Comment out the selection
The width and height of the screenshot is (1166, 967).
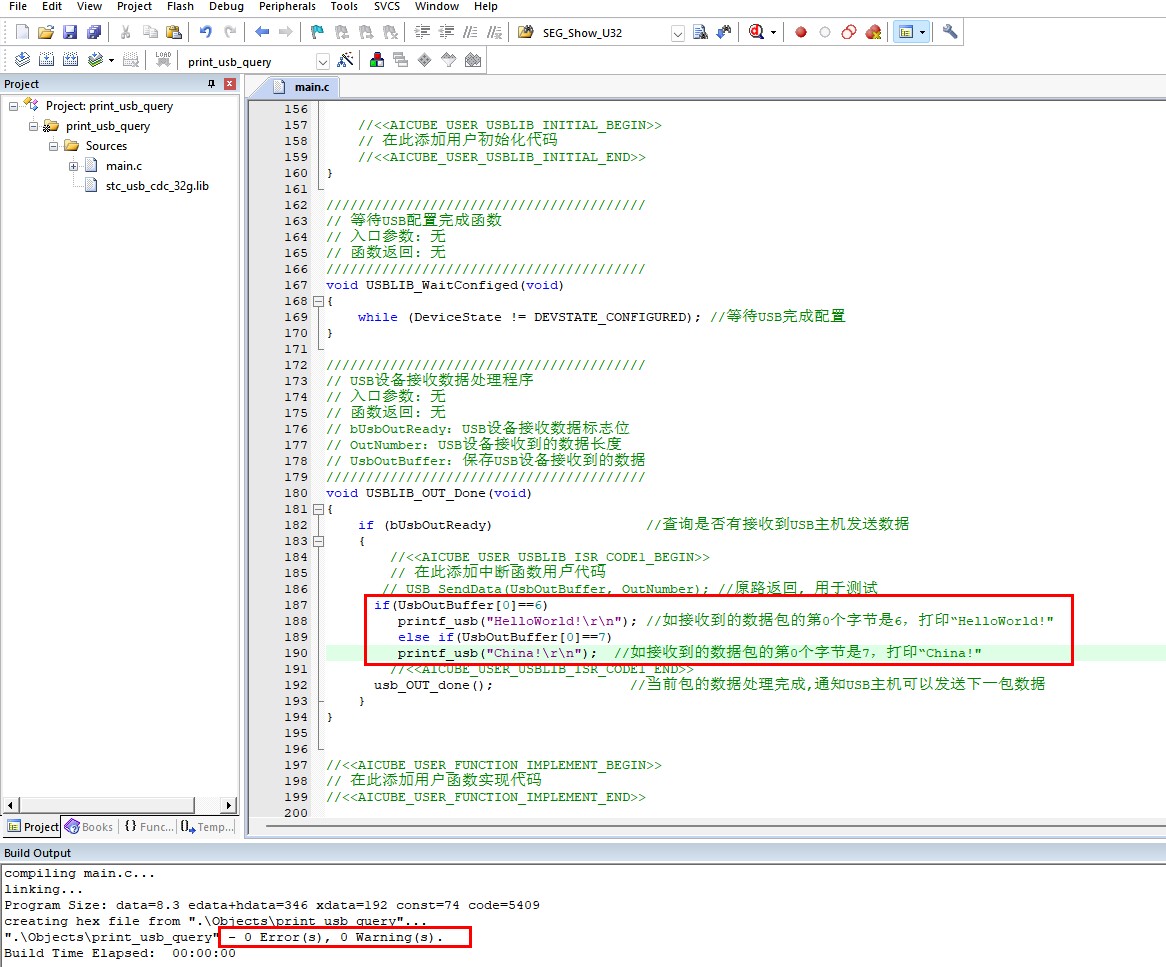(470, 32)
